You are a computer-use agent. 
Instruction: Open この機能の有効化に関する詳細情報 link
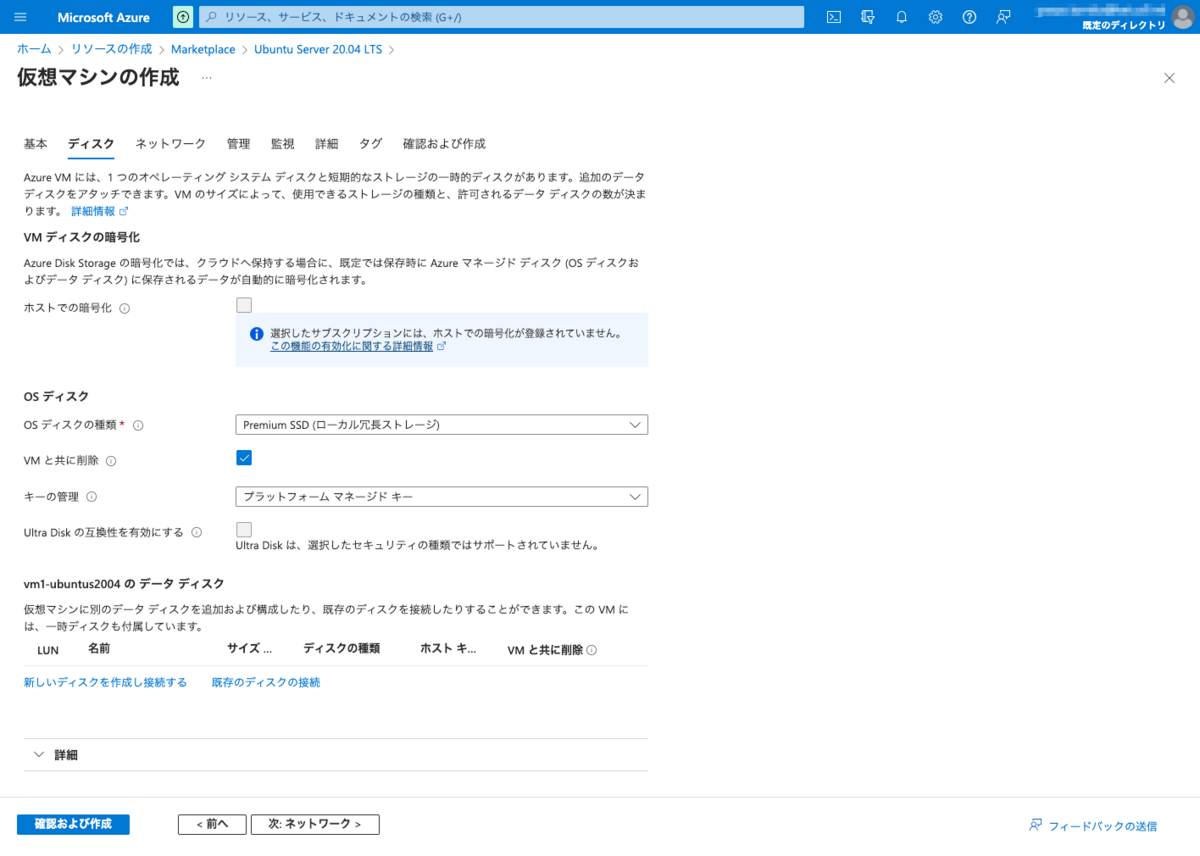coord(352,347)
